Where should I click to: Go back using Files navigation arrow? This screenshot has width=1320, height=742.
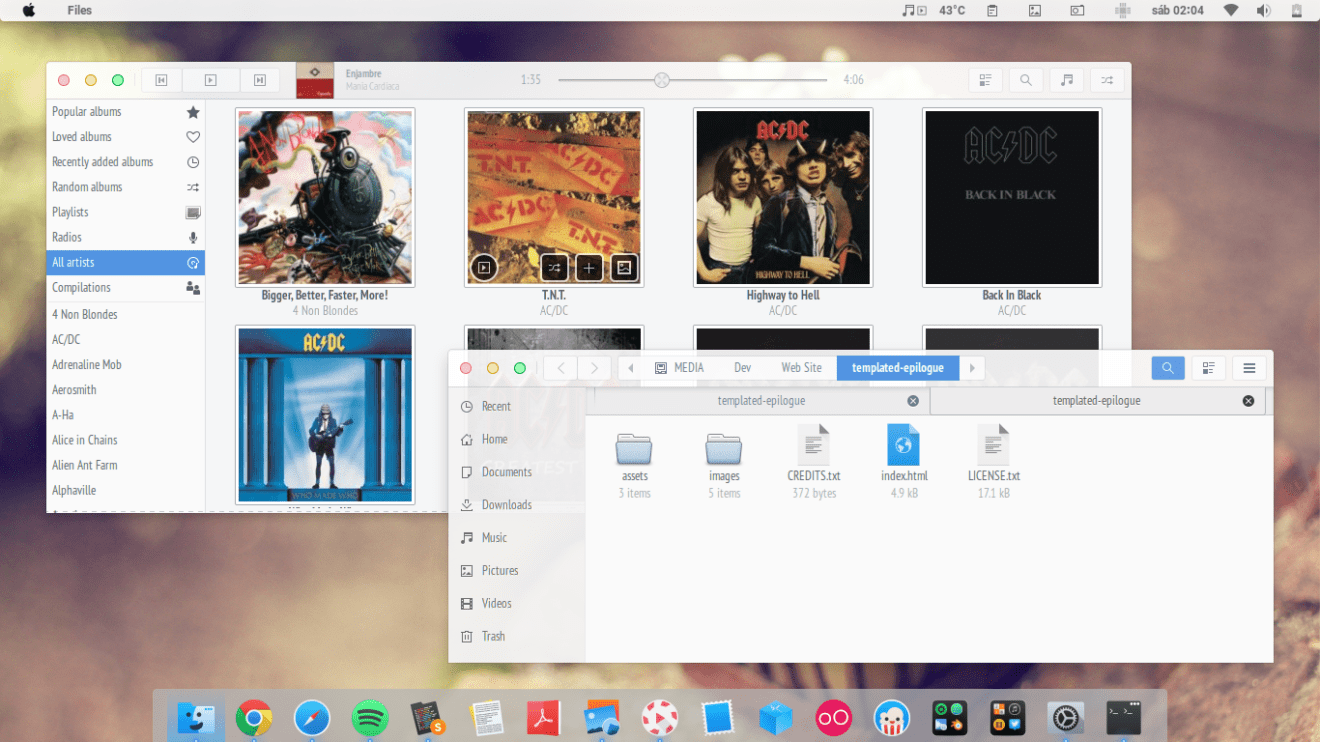coord(560,368)
